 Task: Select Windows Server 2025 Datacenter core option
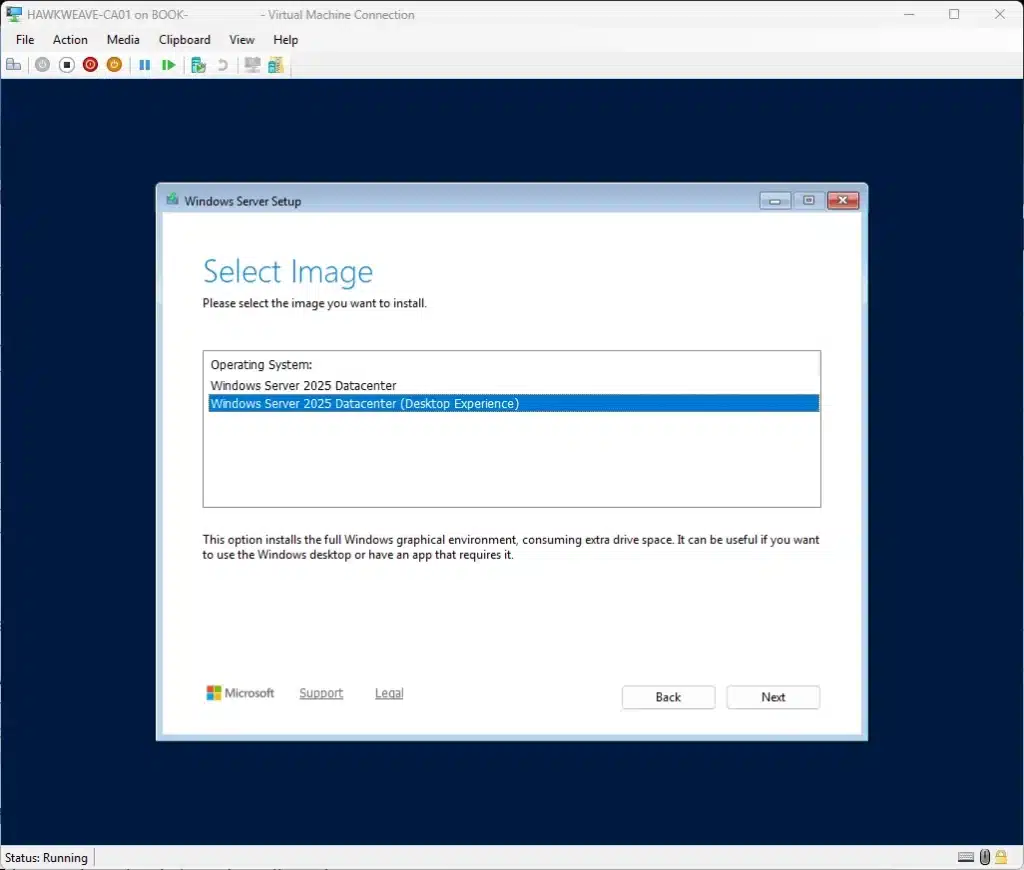(x=304, y=385)
